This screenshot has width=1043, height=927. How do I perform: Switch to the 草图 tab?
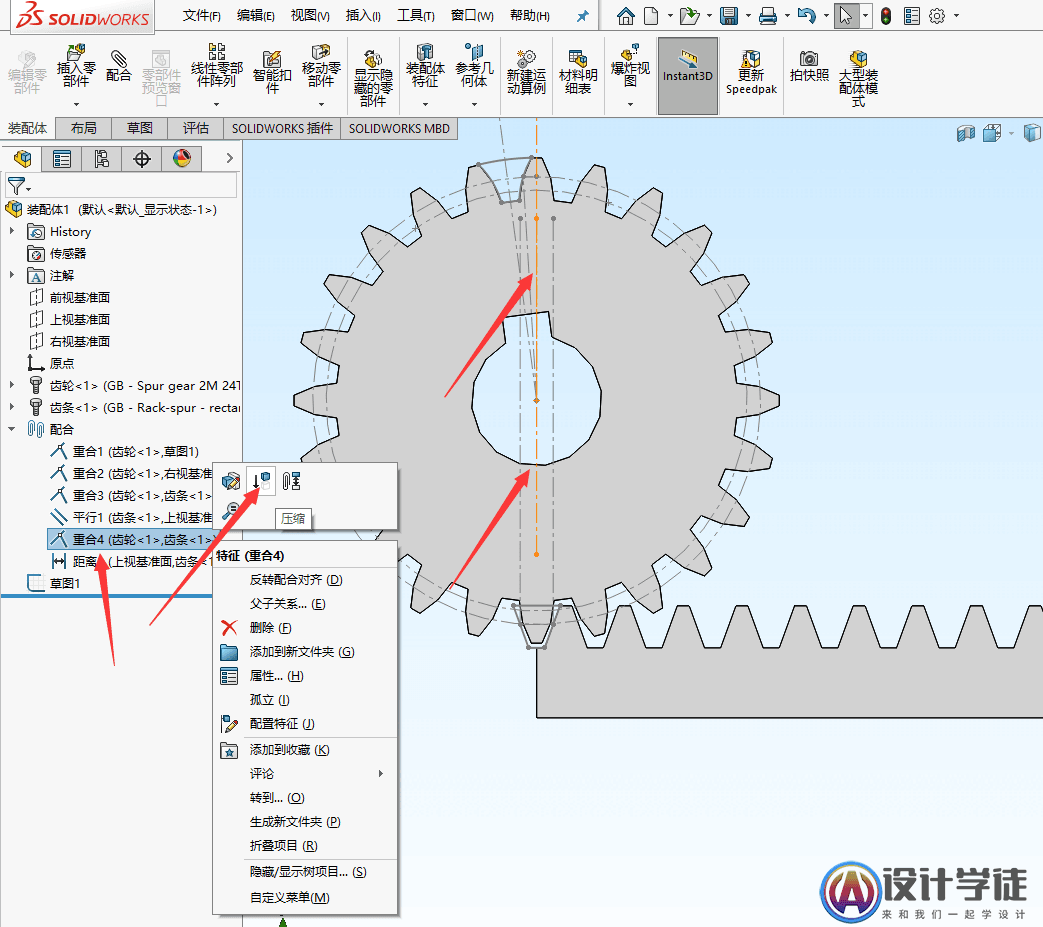140,128
